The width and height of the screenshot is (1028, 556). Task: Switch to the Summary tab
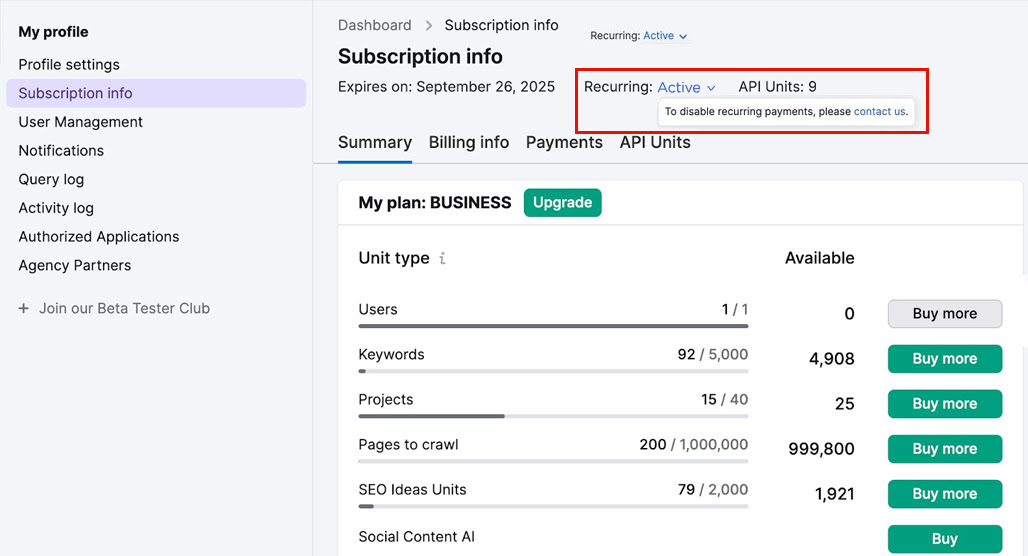[x=375, y=142]
